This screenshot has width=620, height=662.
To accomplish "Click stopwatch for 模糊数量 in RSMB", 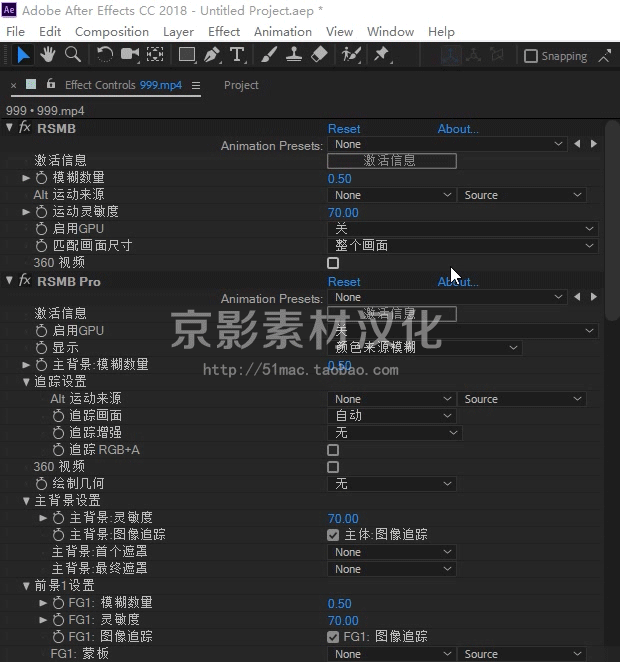I will (41, 178).
